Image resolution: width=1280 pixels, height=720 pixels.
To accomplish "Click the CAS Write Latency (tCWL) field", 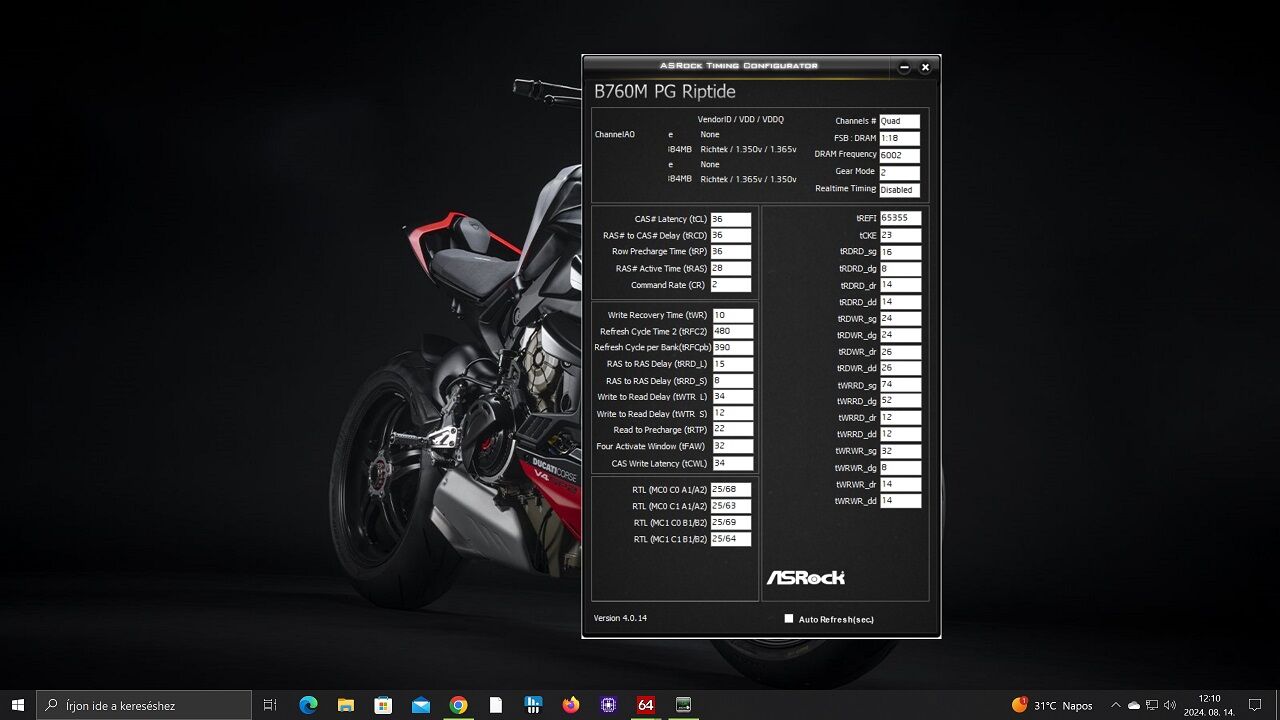I will click(x=733, y=463).
